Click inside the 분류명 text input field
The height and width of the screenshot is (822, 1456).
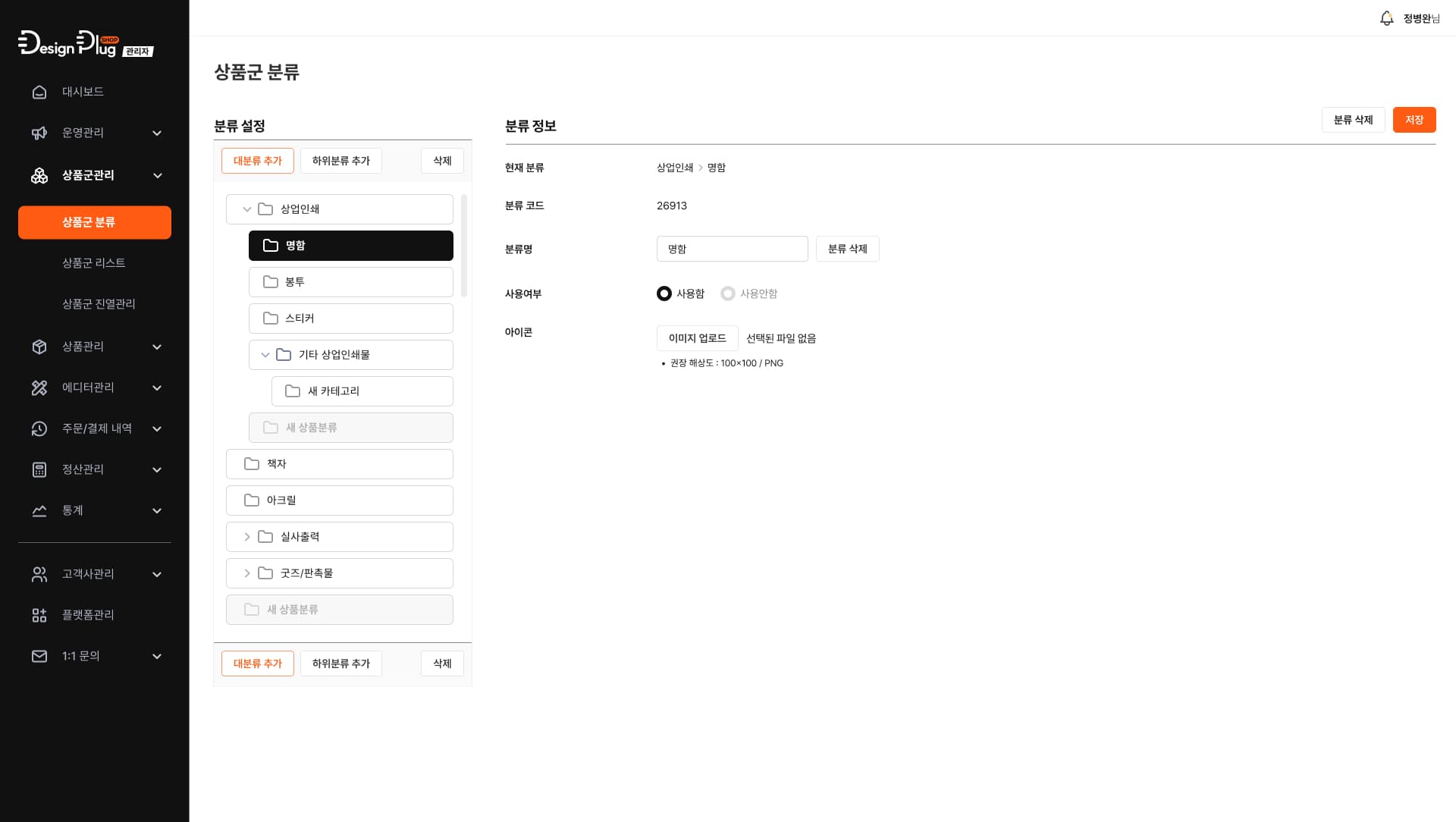[x=732, y=248]
